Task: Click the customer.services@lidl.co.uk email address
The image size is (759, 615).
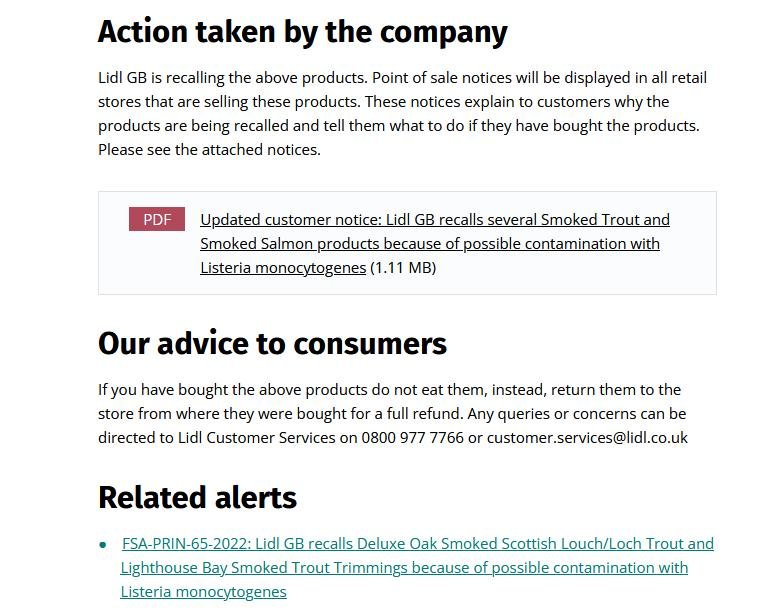Action: tap(587, 438)
